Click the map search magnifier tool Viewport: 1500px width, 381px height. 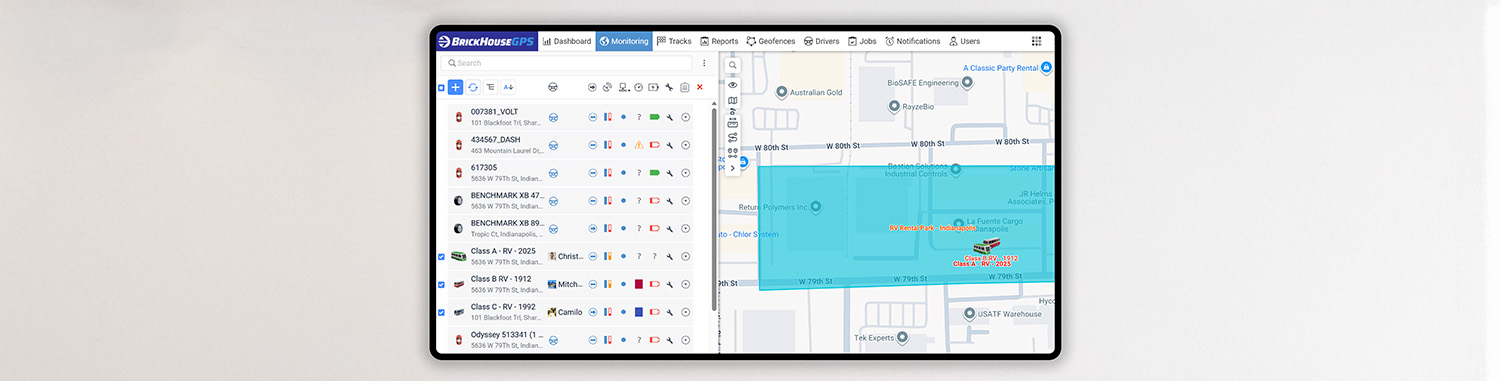(x=733, y=65)
